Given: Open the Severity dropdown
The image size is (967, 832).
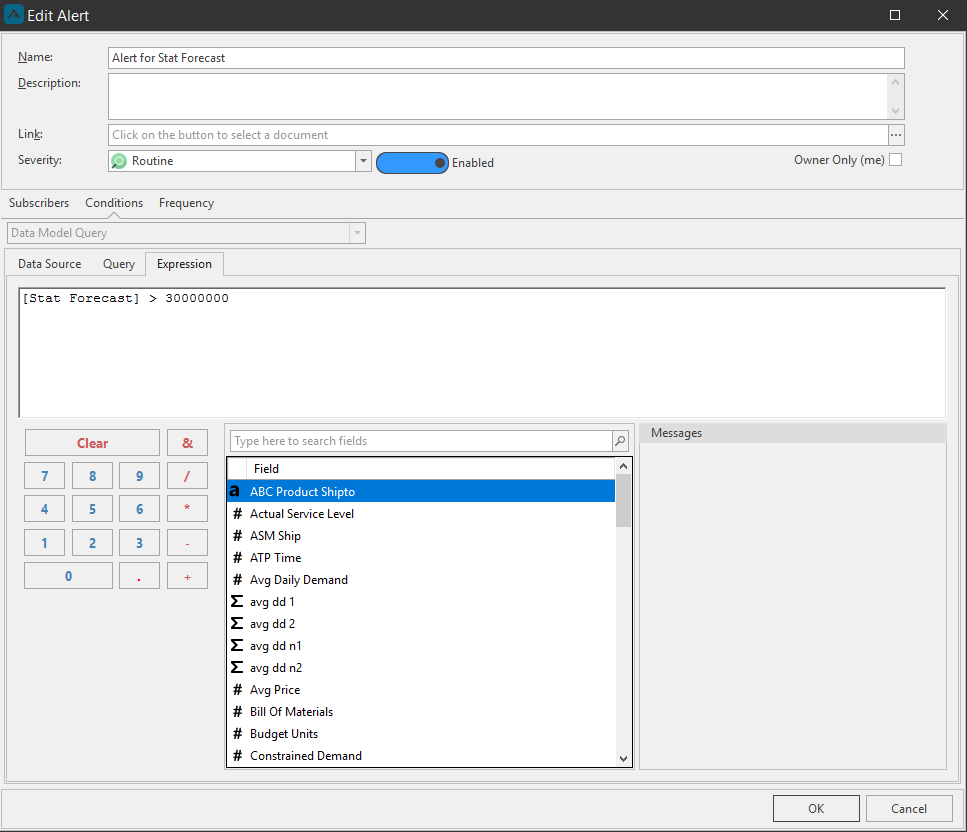Looking at the screenshot, I should (x=363, y=161).
